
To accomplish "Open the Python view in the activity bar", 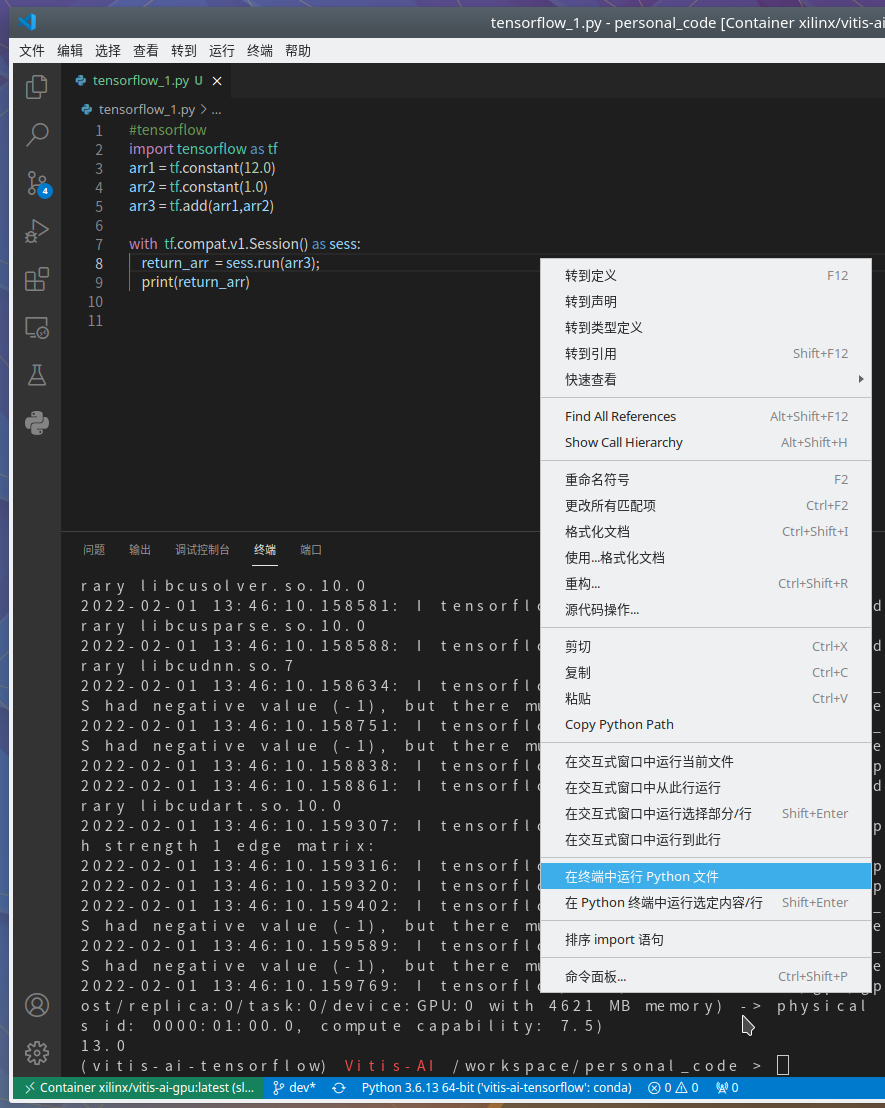I will pos(37,423).
